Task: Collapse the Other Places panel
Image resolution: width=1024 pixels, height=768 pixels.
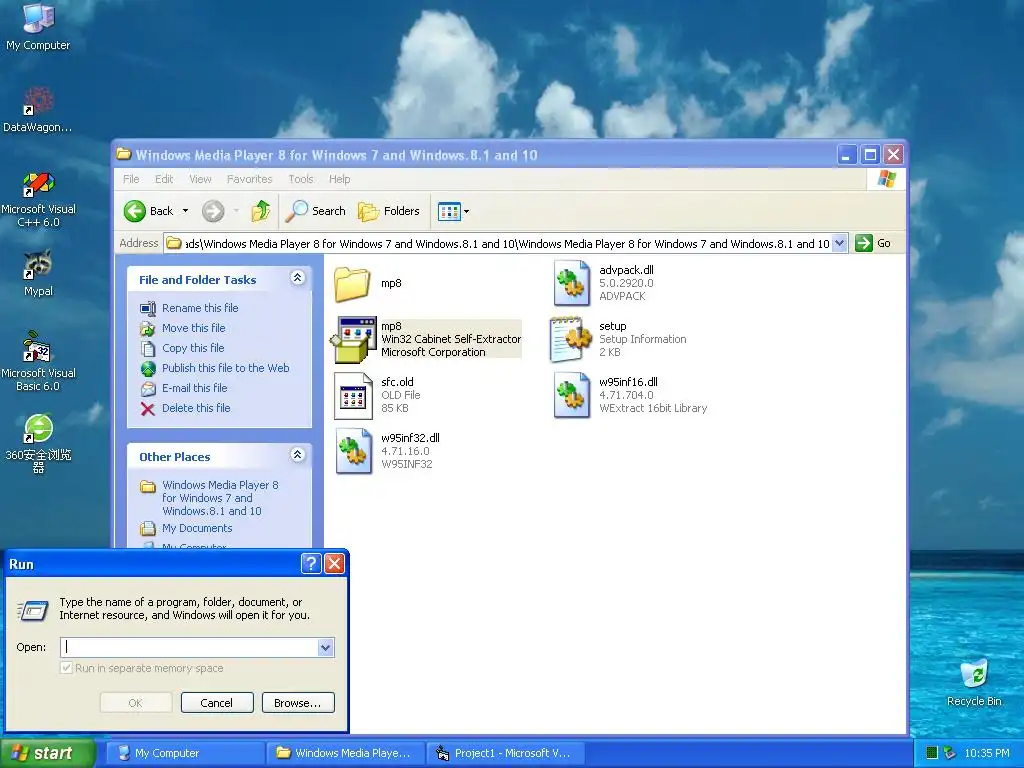Action: (x=297, y=455)
